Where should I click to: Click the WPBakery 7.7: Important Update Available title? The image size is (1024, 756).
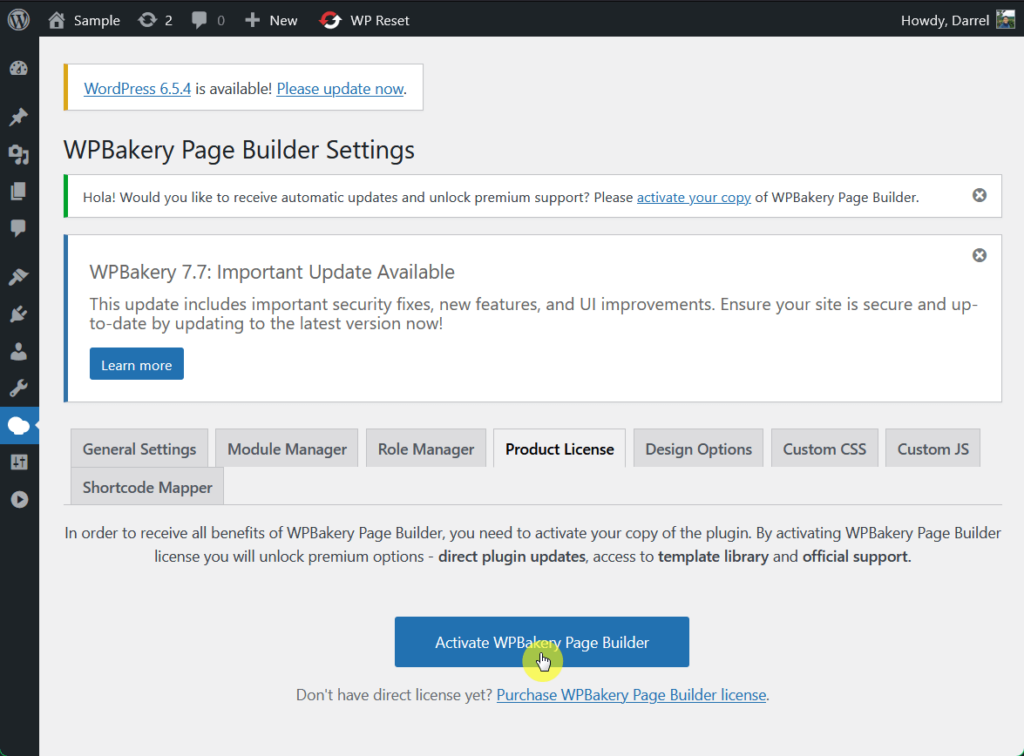pyautogui.click(x=272, y=272)
